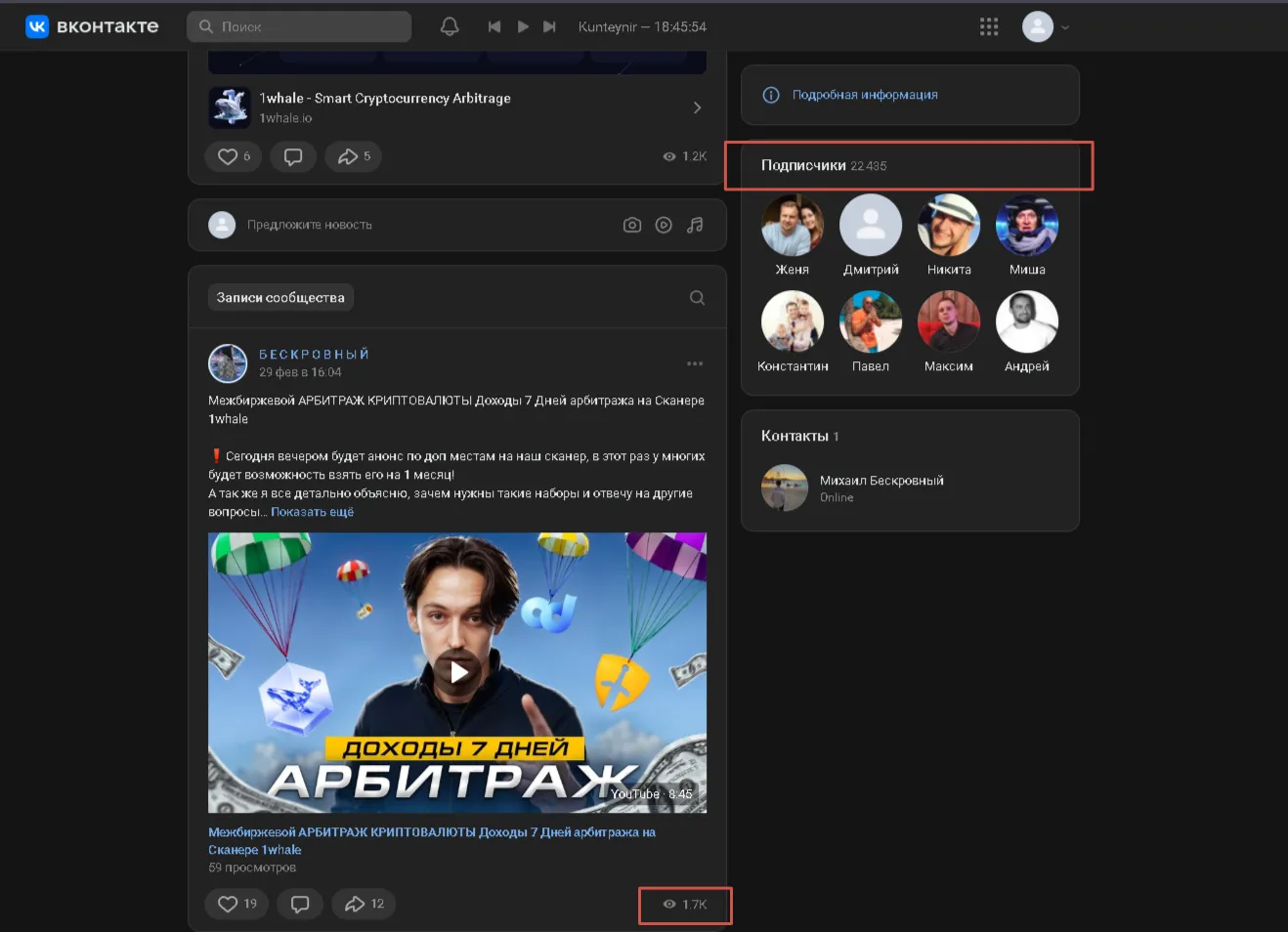The width and height of the screenshot is (1288, 932).
Task: Open the БЕСКРОВНЫЙ author name link
Action: click(x=314, y=354)
